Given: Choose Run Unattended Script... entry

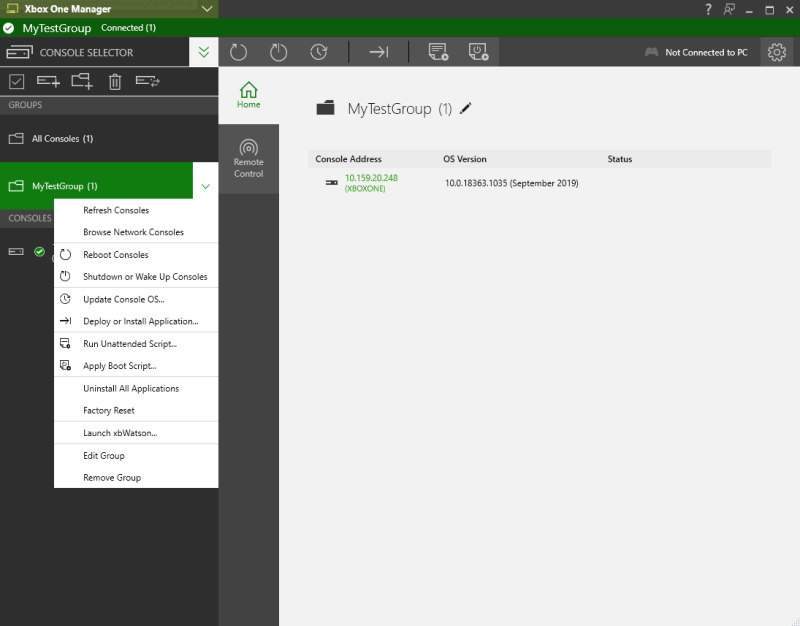Looking at the screenshot, I should 136,344.
